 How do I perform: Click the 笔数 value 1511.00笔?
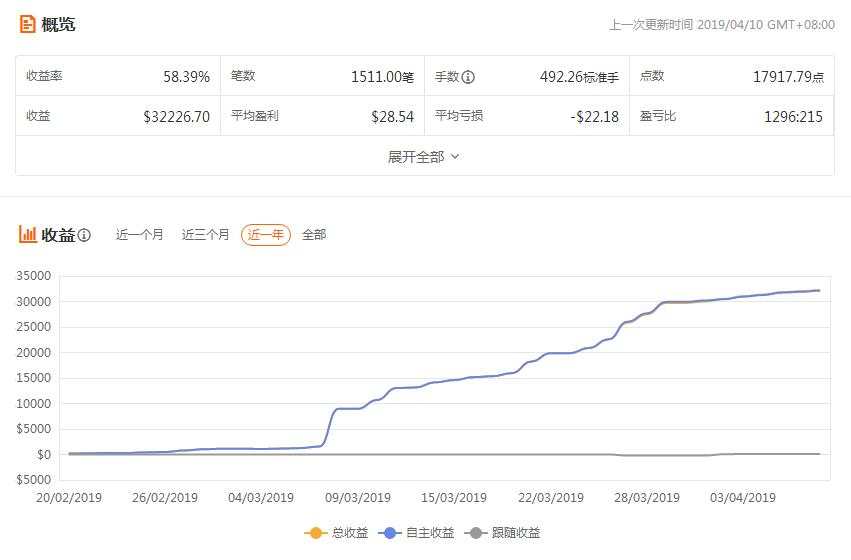pyautogui.click(x=383, y=77)
